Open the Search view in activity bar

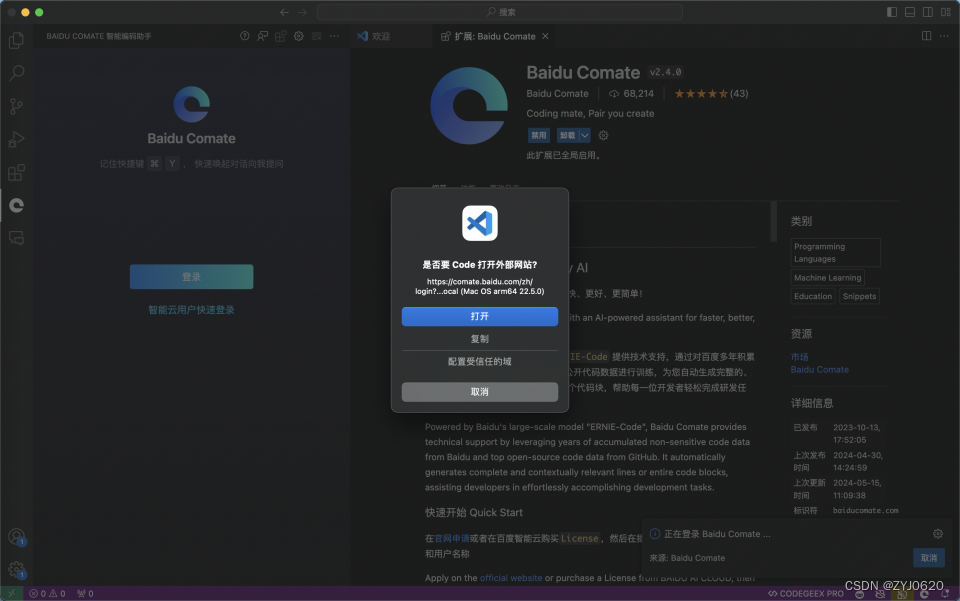pos(17,73)
